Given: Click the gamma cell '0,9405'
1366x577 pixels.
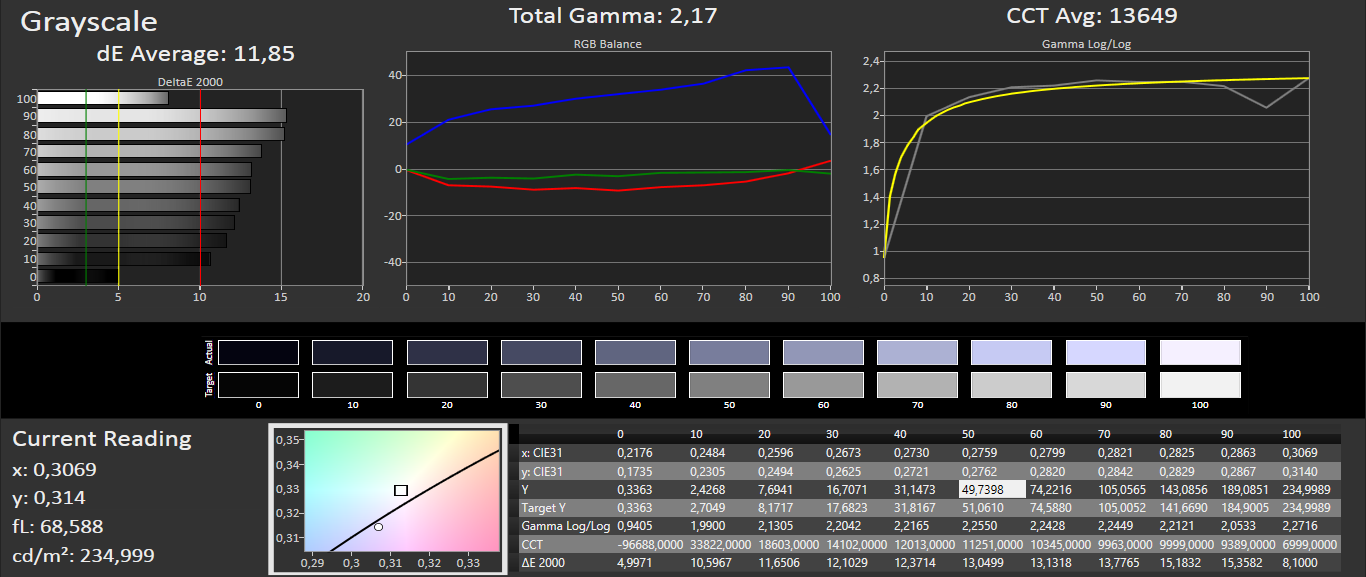Looking at the screenshot, I should [x=637, y=526].
